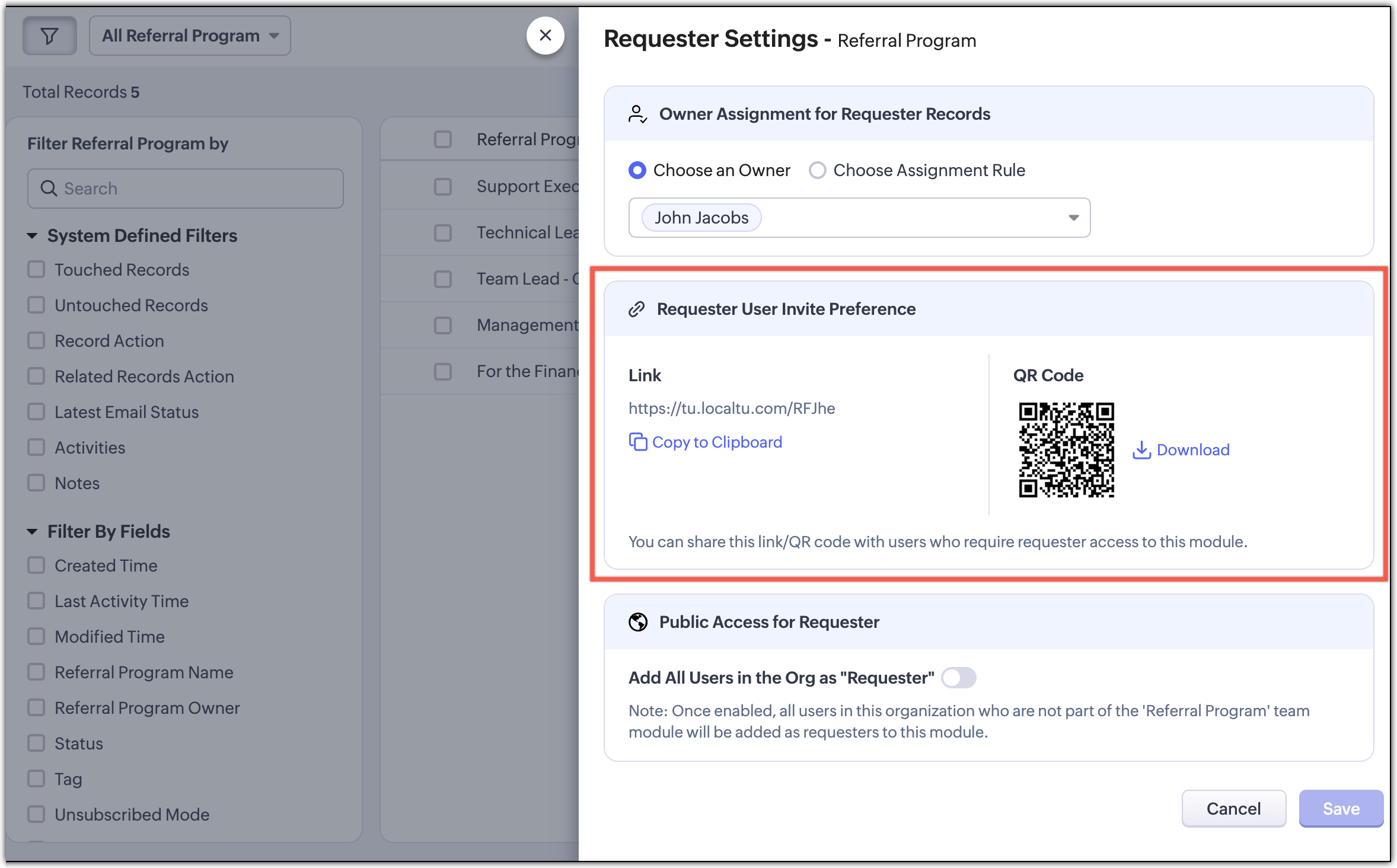Close the Requester Settings panel with X

point(545,36)
